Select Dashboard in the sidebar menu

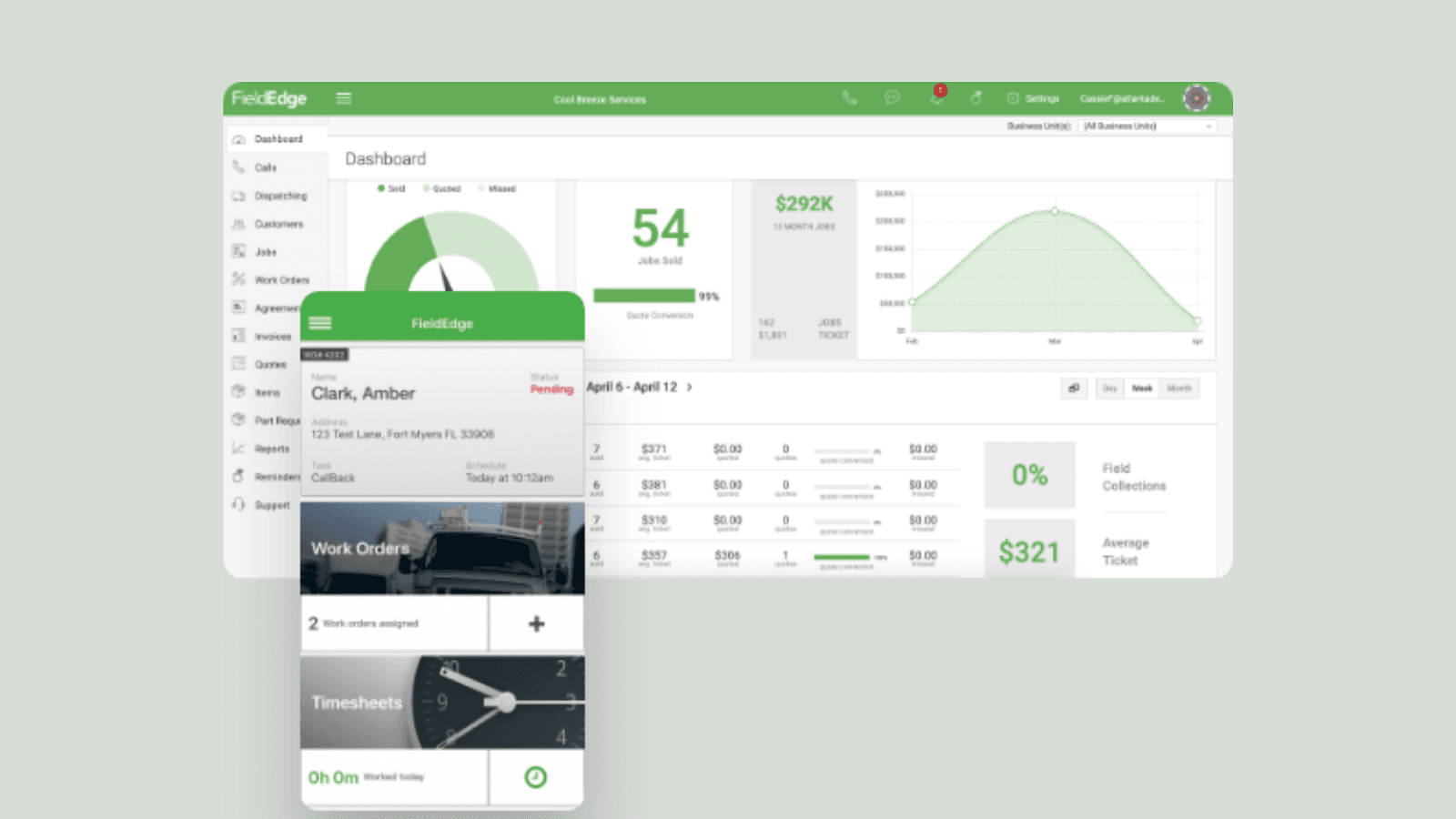(x=278, y=139)
